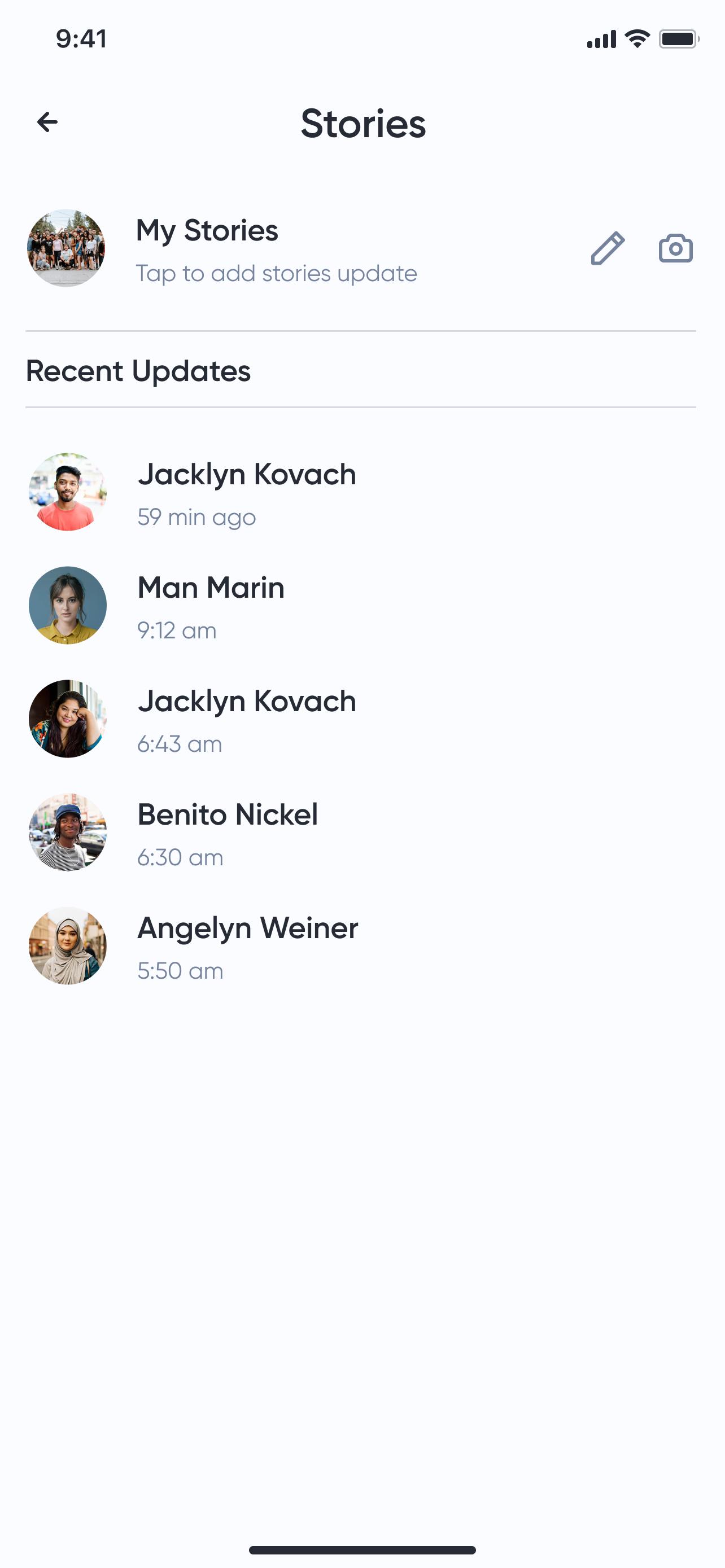Tap avatar beside the 59 min ago update
The image size is (725, 1568).
point(68,492)
